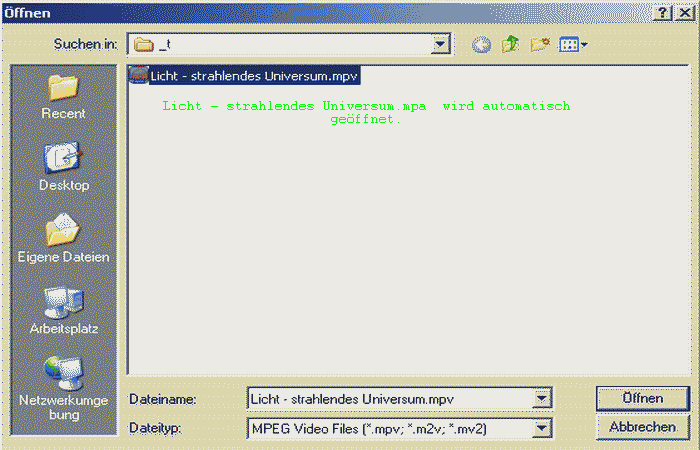
Task: Jump to Desktop in places bar
Action: point(63,166)
